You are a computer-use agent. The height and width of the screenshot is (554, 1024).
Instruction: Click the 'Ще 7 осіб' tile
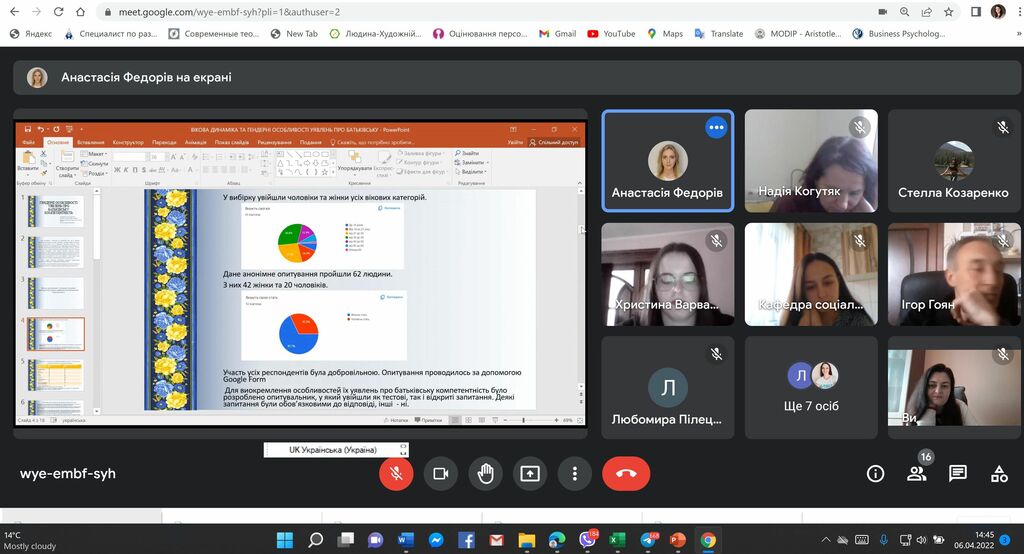pos(811,387)
